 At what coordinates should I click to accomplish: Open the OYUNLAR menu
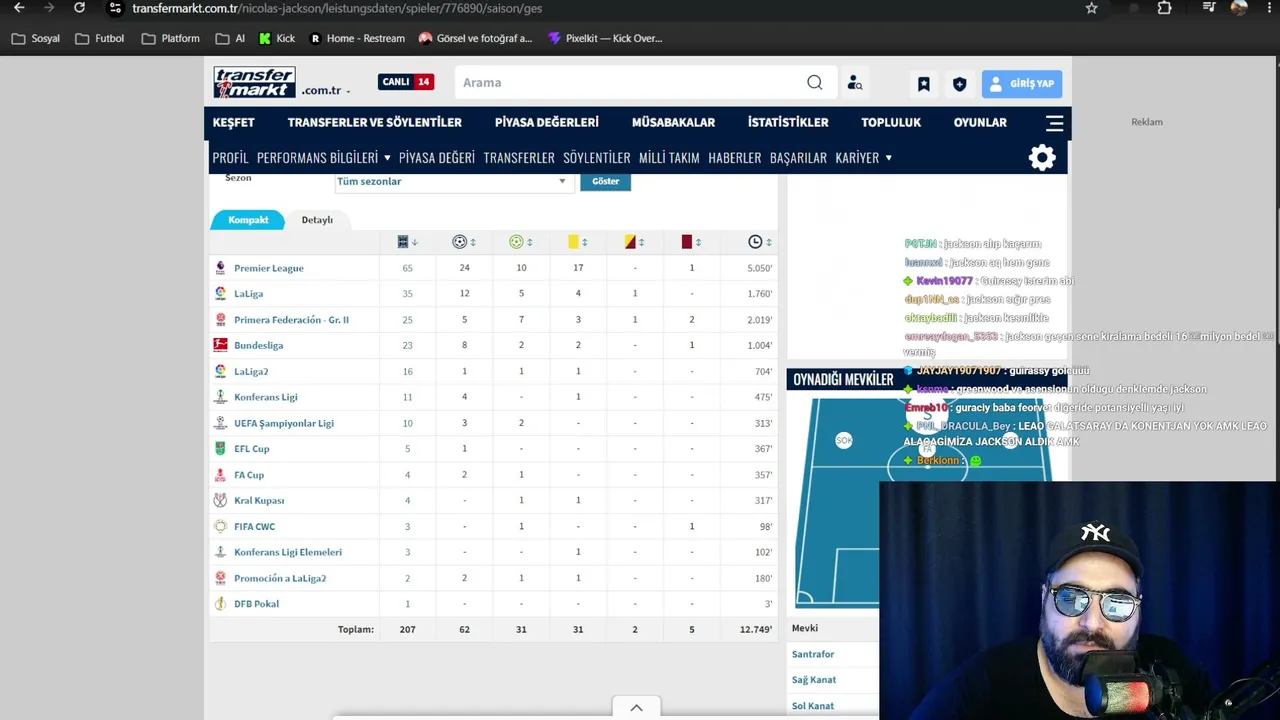click(x=980, y=123)
